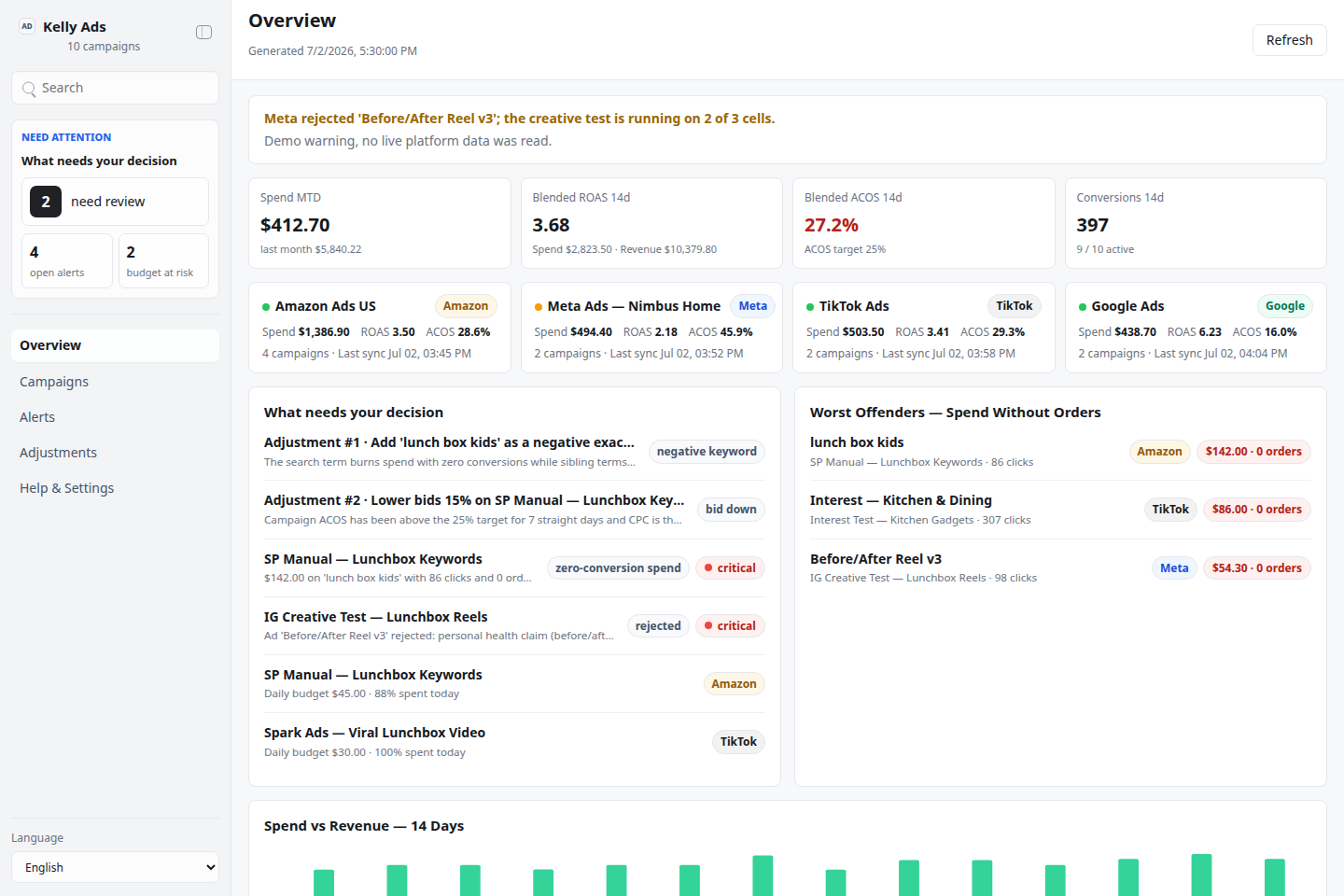Click the 'Spend vs Revenue — 14 Days' heading
The image size is (1344, 896).
364,826
